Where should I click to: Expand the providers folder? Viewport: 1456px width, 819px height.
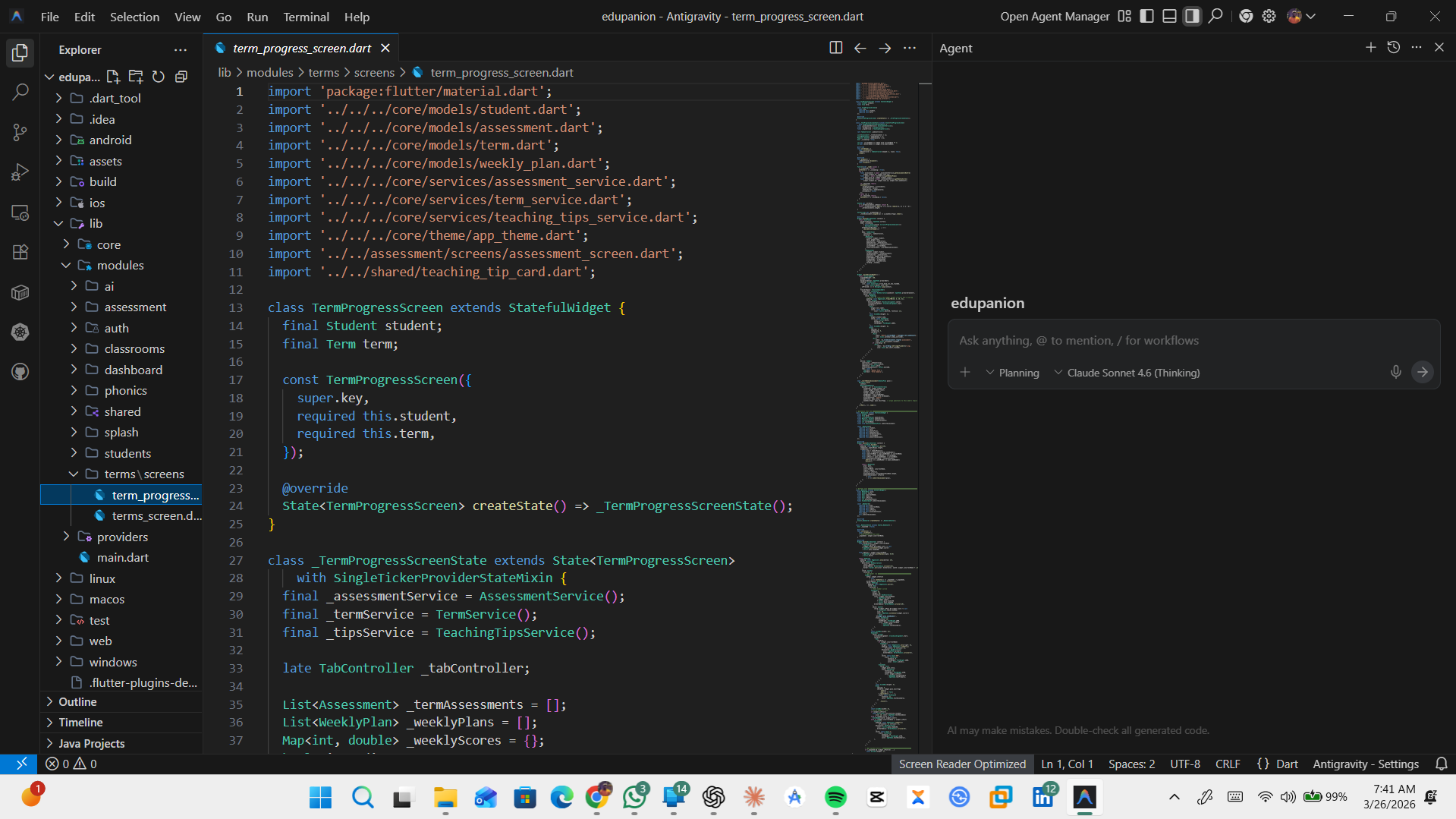click(122, 537)
